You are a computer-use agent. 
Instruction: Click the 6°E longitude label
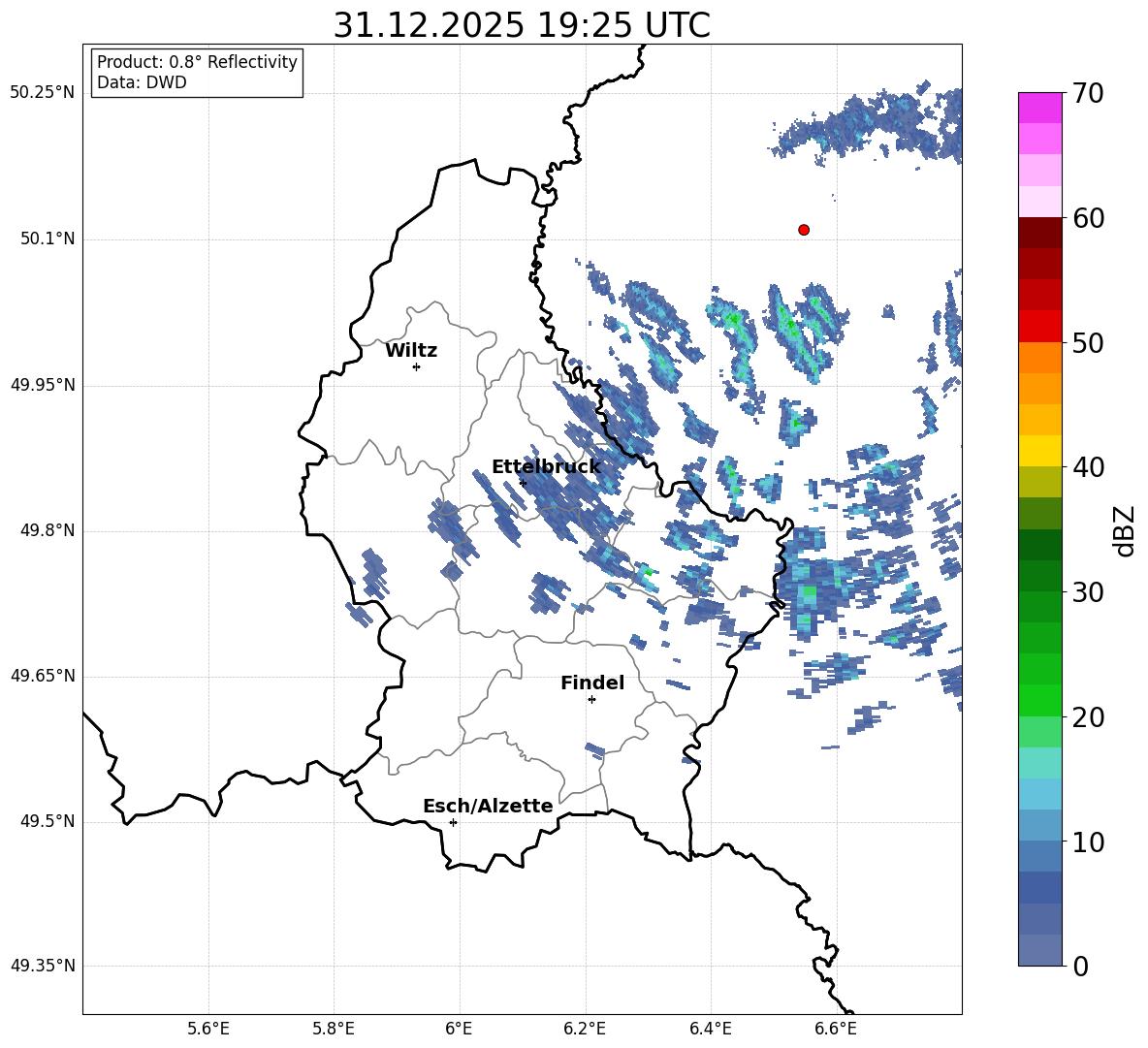tap(459, 1029)
